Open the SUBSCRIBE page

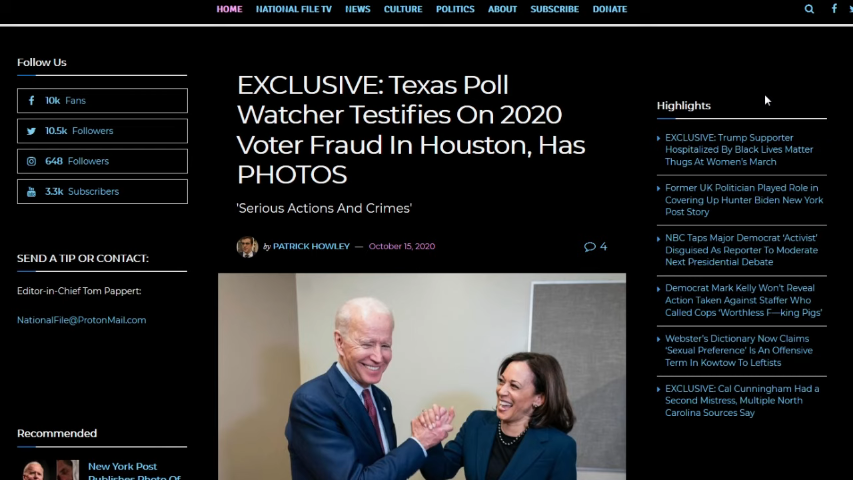[x=555, y=9]
